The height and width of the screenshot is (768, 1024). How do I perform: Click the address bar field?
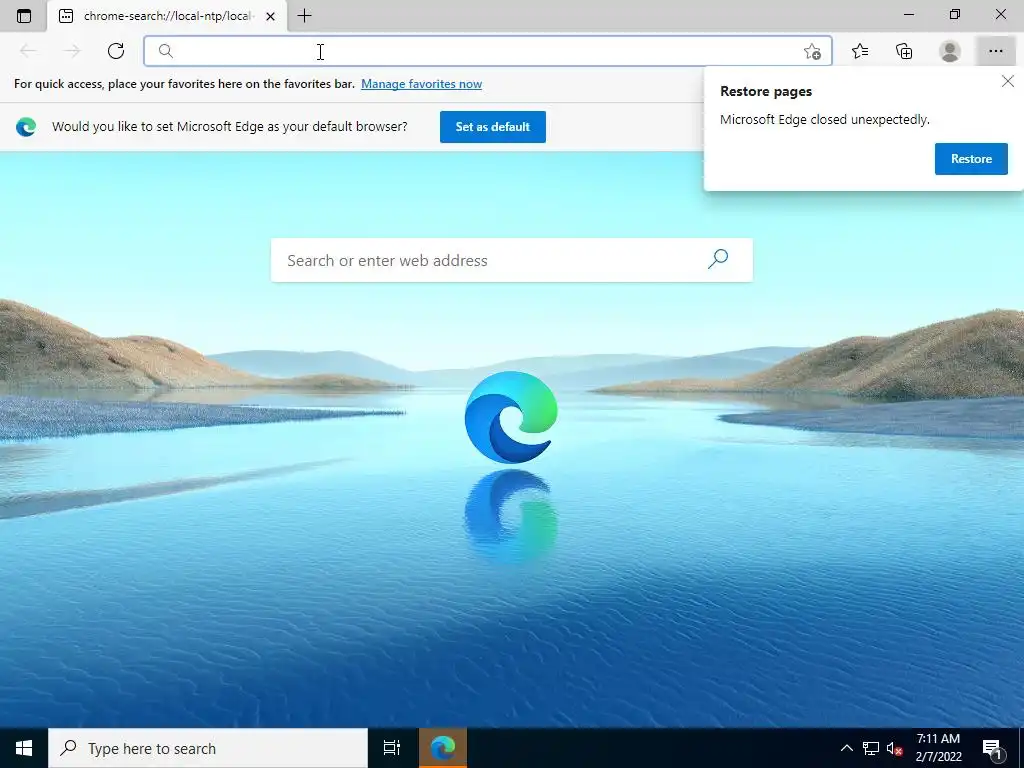[x=487, y=51]
